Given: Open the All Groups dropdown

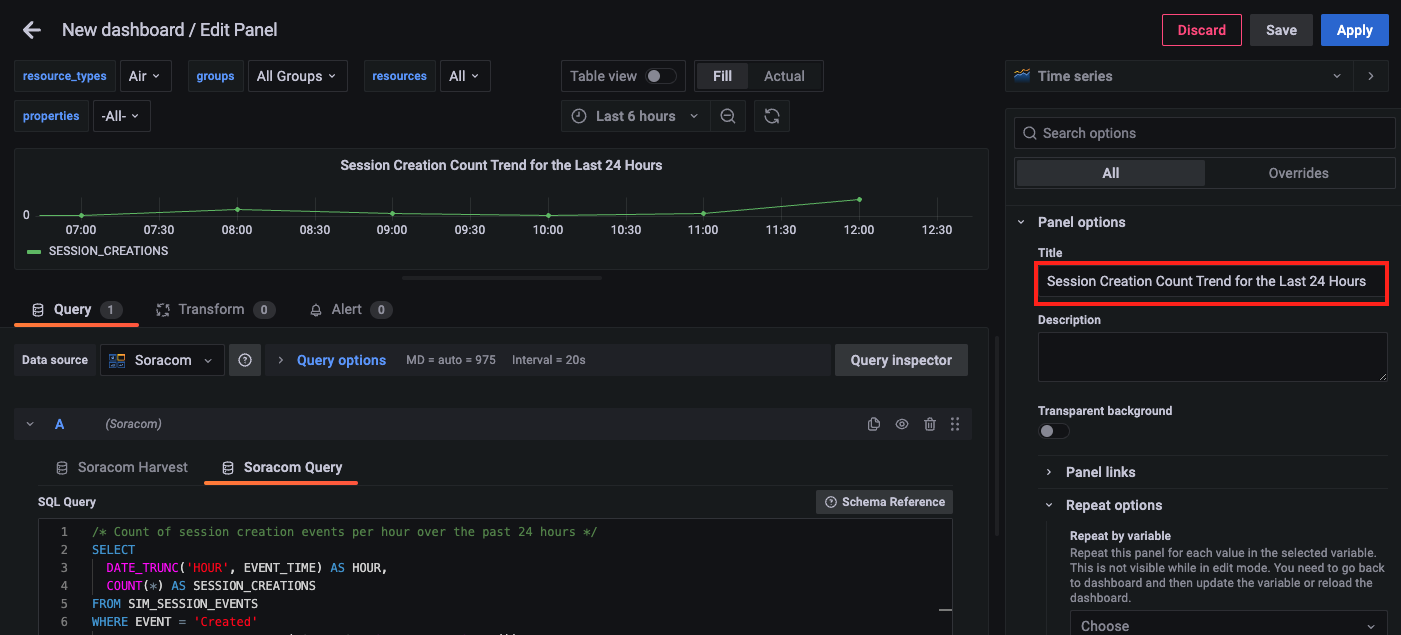Looking at the screenshot, I should [x=297, y=75].
